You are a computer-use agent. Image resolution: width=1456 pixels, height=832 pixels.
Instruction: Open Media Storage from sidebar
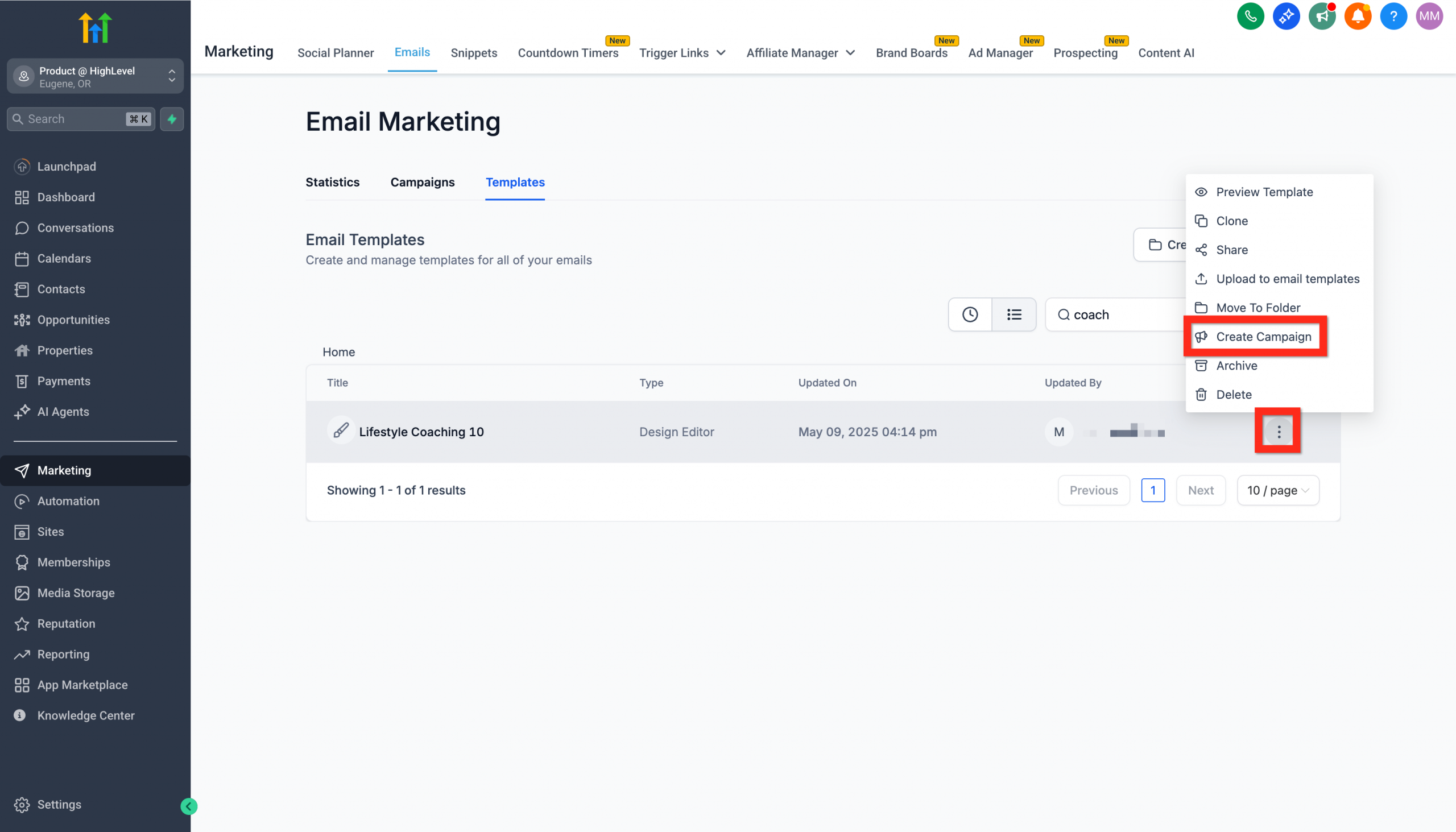tap(76, 593)
